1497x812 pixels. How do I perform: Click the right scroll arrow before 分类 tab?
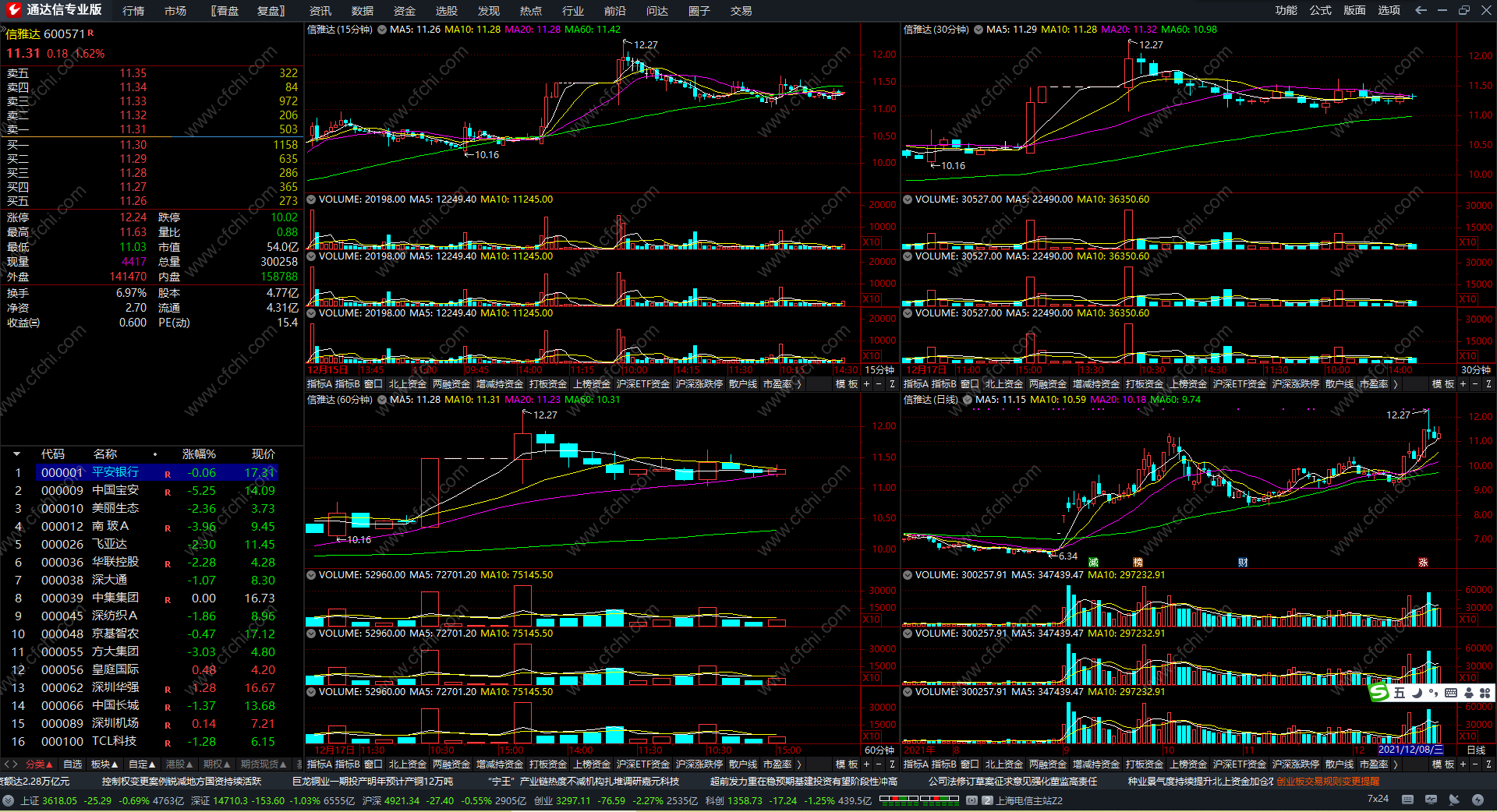(x=15, y=764)
